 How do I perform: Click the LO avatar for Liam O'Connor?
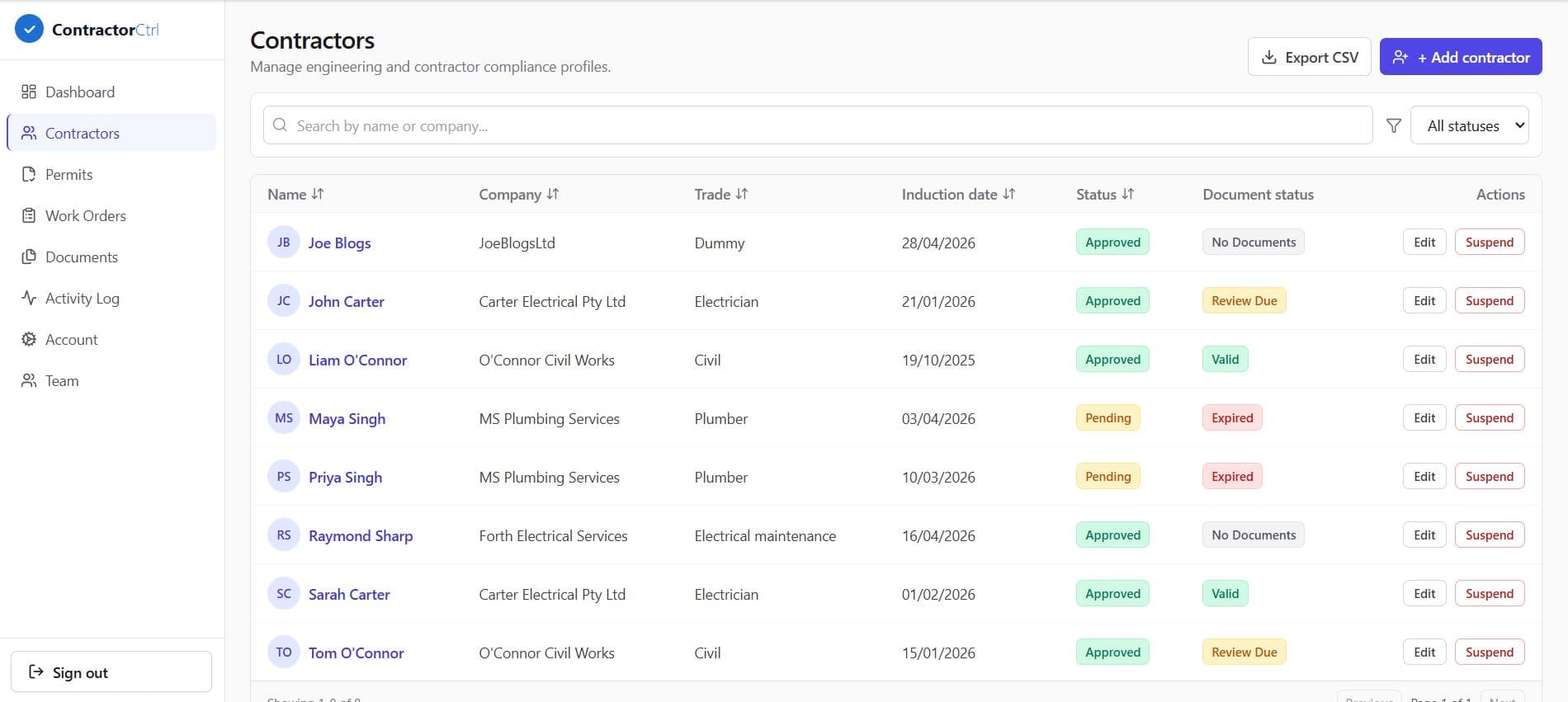284,360
